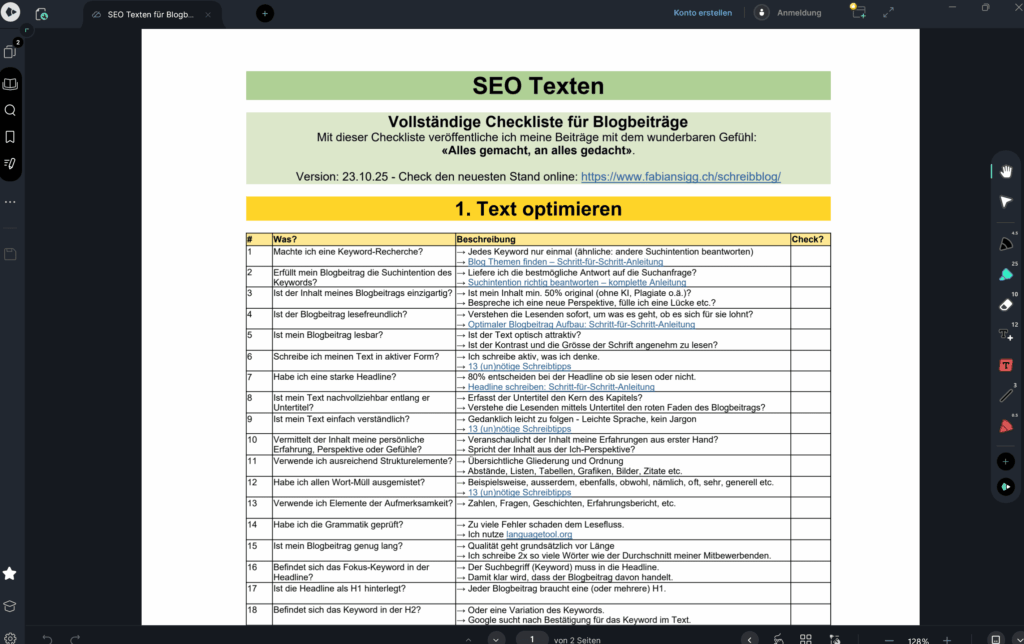
Task: Open Blog Themen finden anleitung link
Action: [566, 262]
